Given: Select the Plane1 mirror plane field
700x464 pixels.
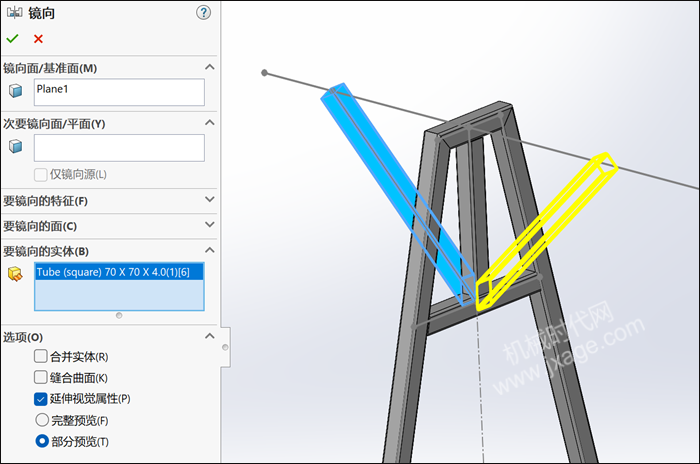Looking at the screenshot, I should (x=119, y=92).
